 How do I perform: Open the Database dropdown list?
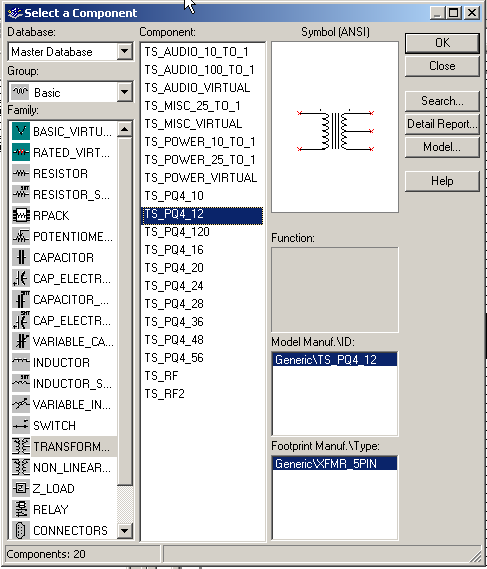pyautogui.click(x=124, y=52)
